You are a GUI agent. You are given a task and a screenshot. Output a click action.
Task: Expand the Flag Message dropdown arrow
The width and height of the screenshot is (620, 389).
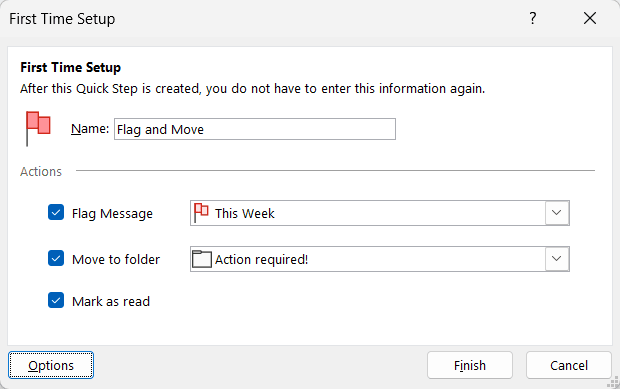click(557, 213)
